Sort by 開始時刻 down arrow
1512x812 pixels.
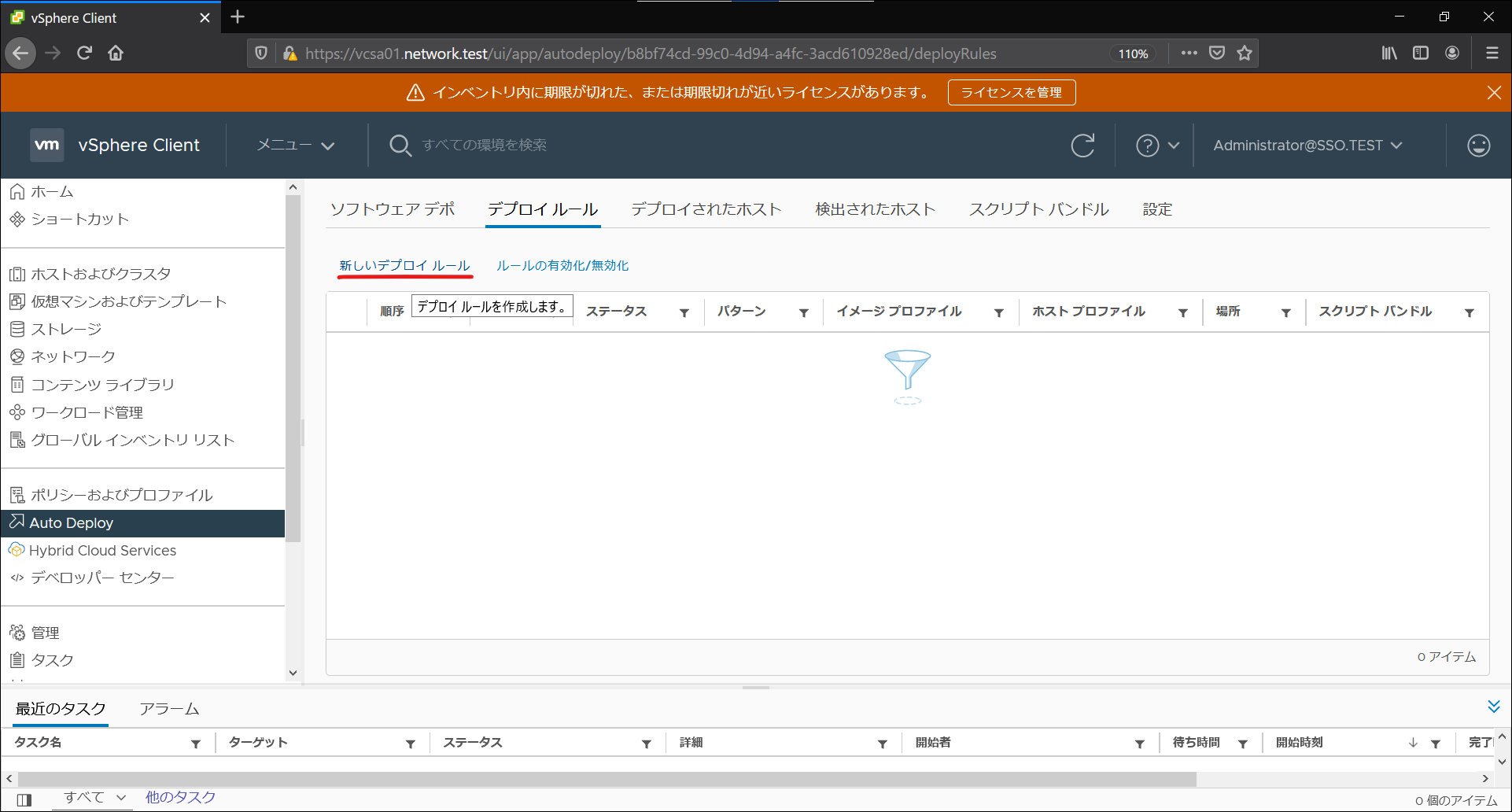(1413, 743)
